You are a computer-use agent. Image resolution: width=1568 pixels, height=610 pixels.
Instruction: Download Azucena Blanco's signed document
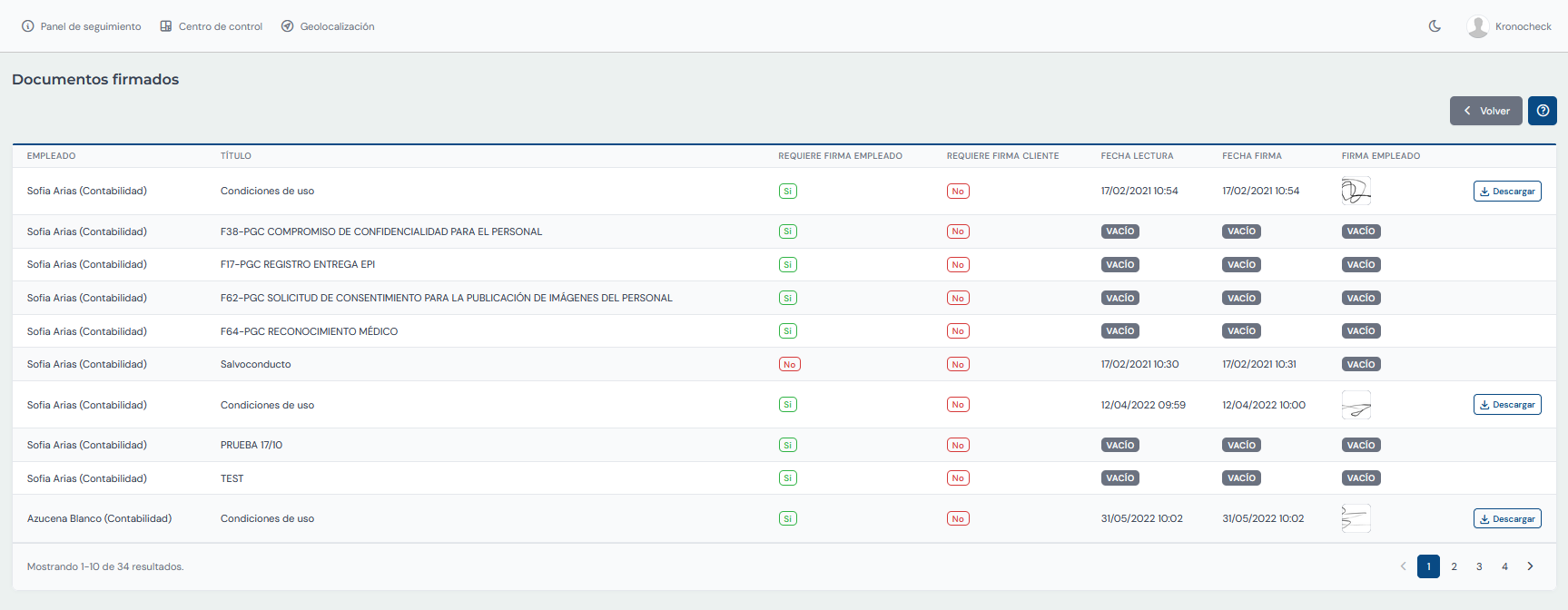pyautogui.click(x=1507, y=519)
